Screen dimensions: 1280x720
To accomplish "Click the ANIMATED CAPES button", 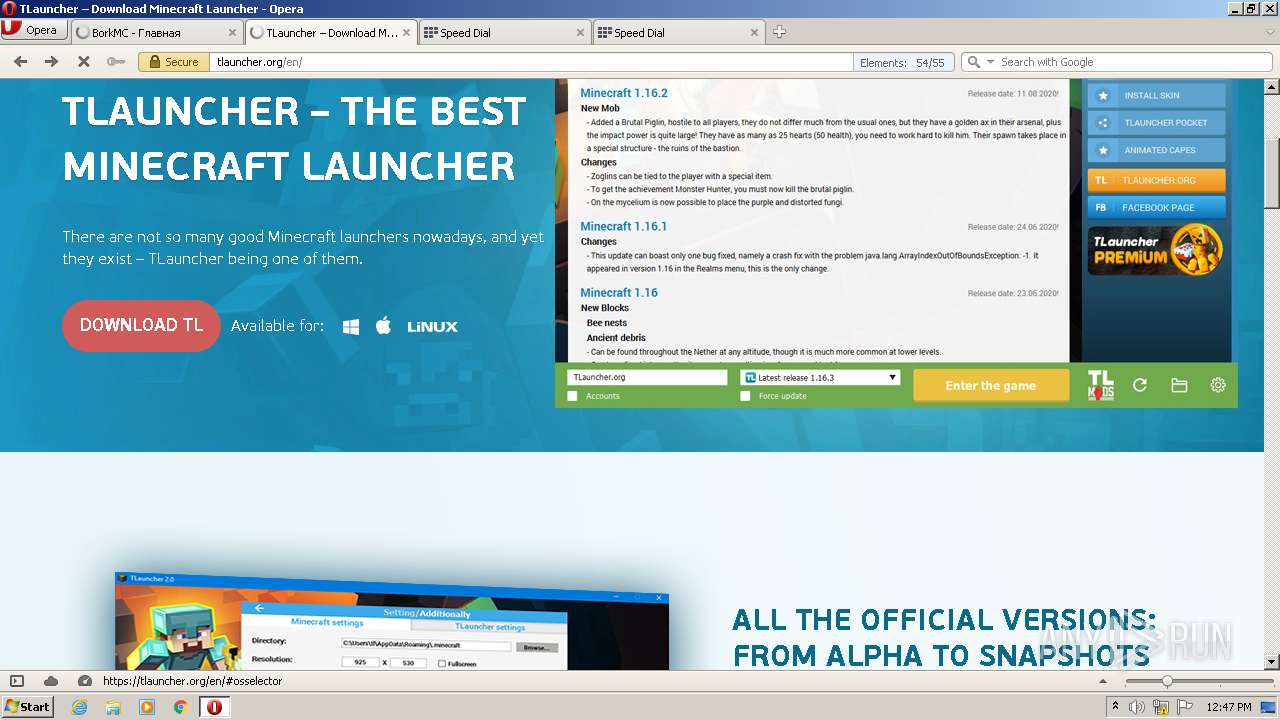I will click(x=1156, y=150).
